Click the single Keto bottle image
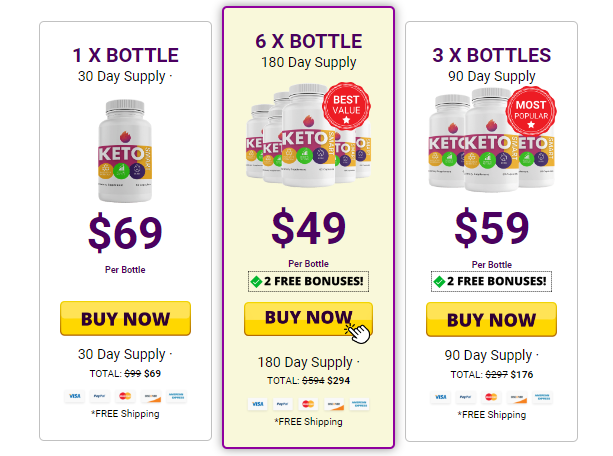 (x=125, y=151)
